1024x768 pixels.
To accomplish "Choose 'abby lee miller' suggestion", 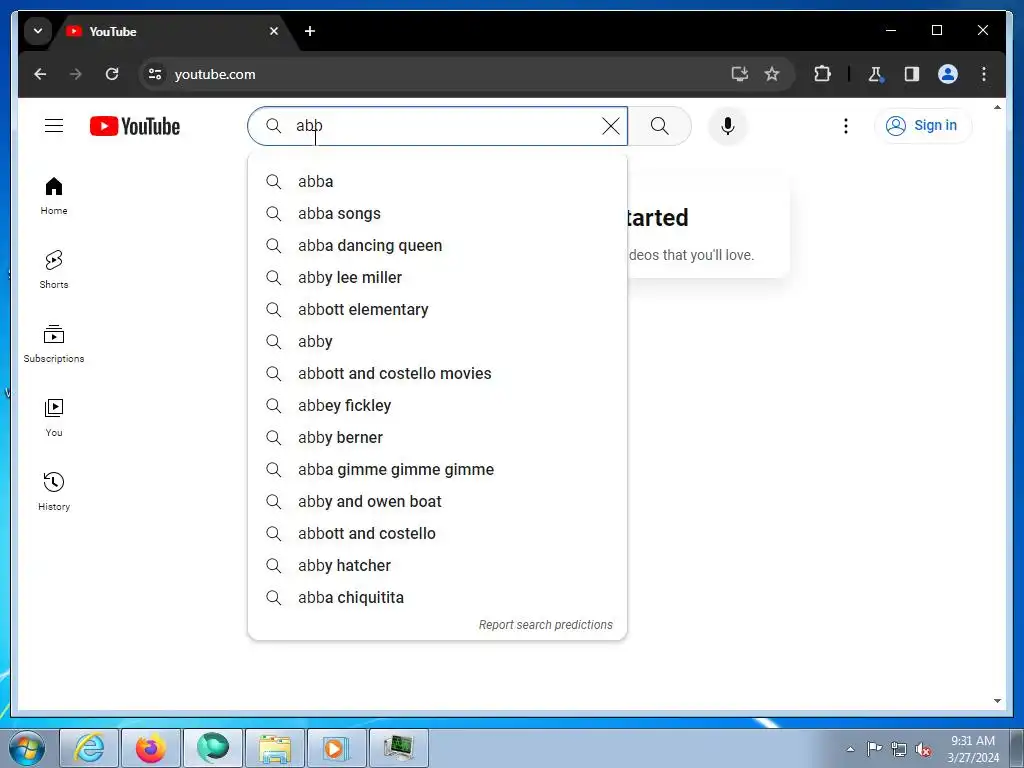I will click(438, 278).
